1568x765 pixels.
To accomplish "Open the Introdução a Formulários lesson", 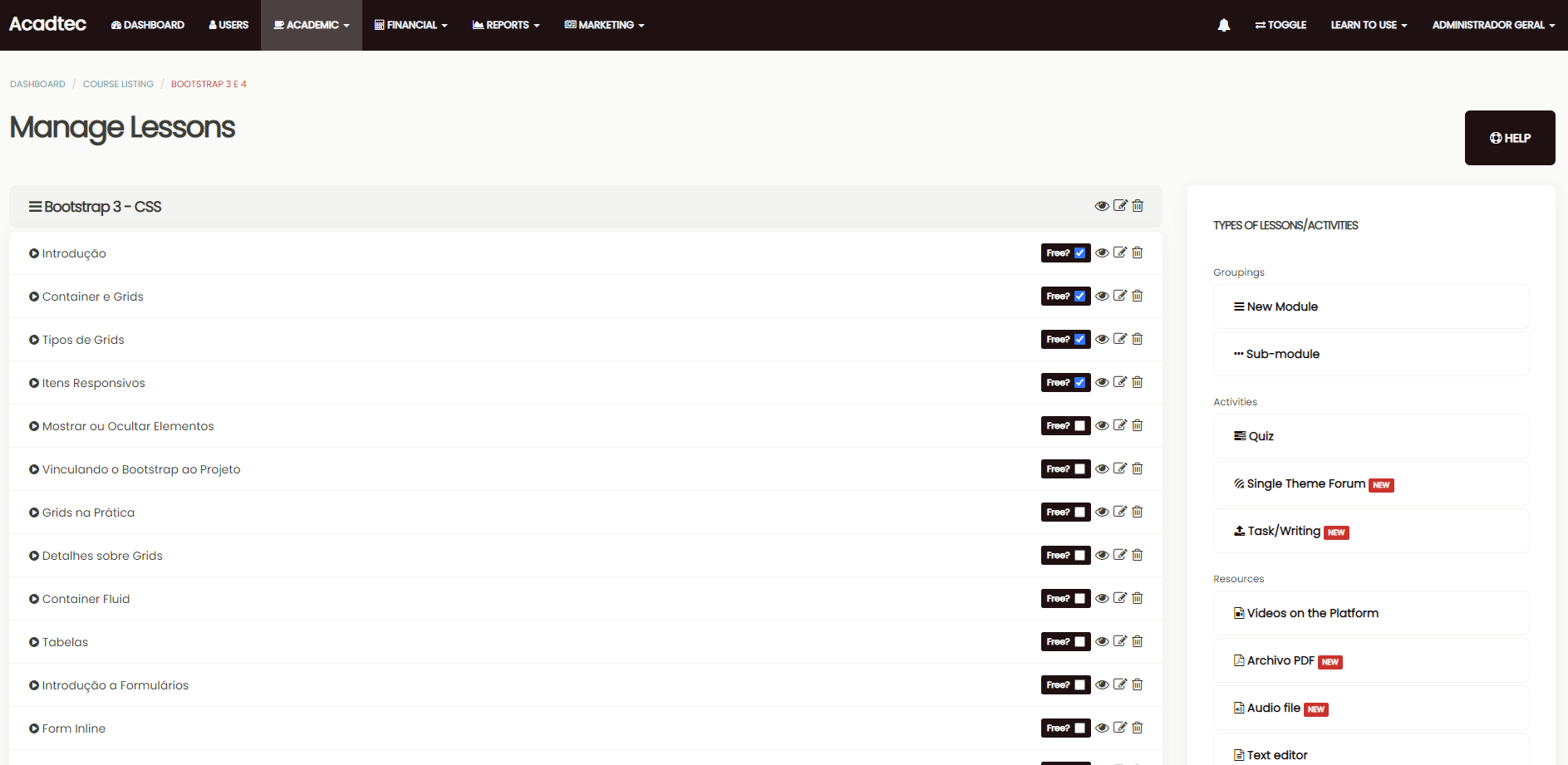I will point(116,685).
